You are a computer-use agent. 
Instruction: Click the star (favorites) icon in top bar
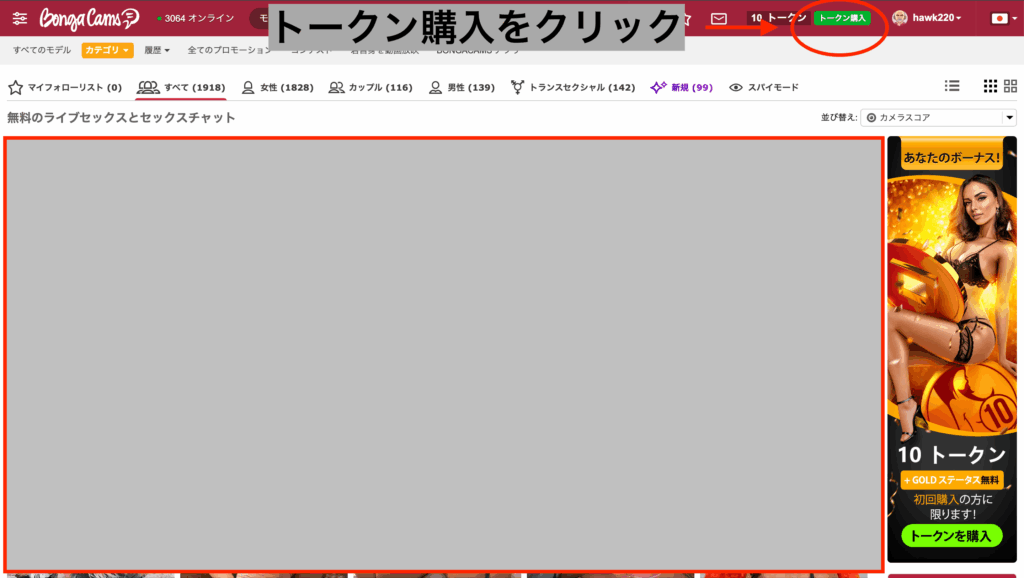687,17
